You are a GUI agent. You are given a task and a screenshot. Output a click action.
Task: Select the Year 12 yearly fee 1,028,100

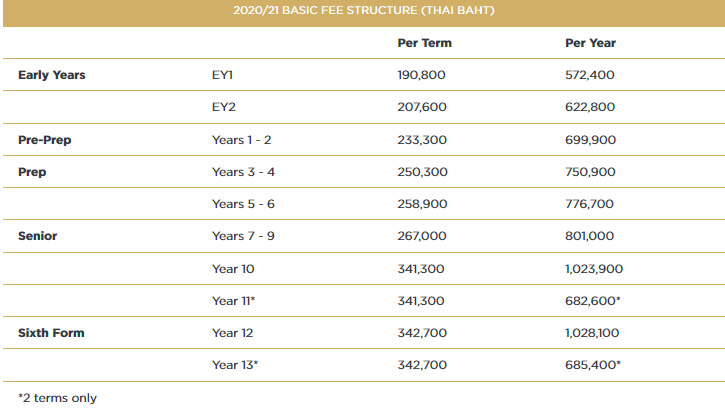tap(596, 332)
